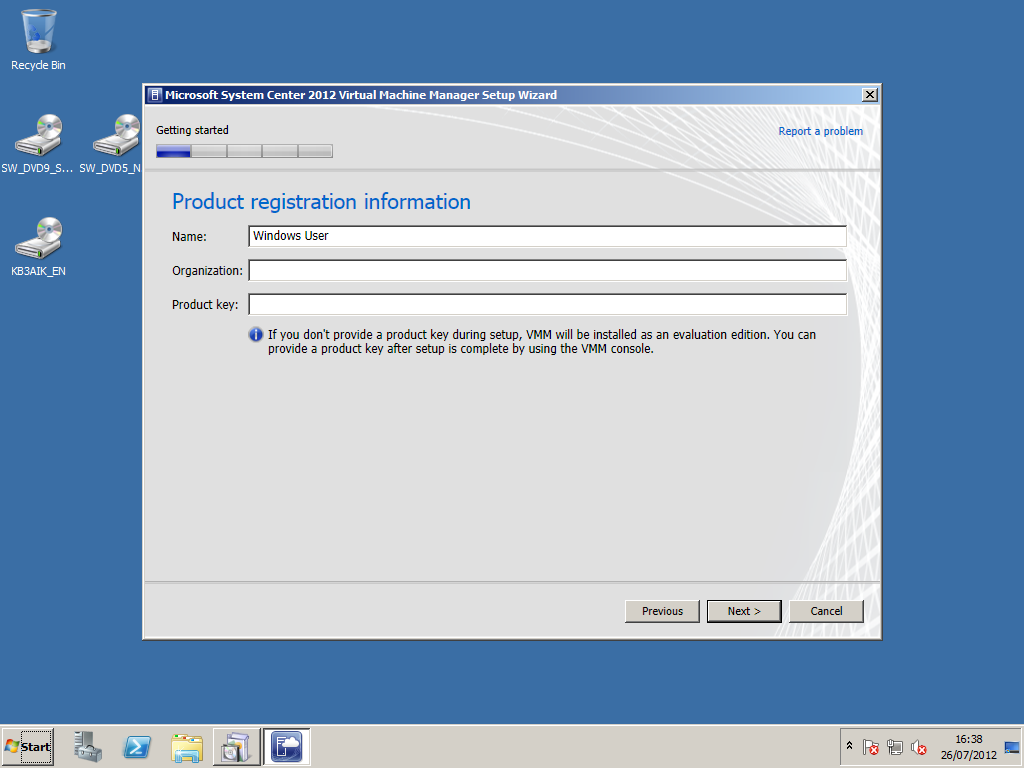Screen dimensions: 1024x768
Task: Click the Product registration information heading
Action: 321,202
